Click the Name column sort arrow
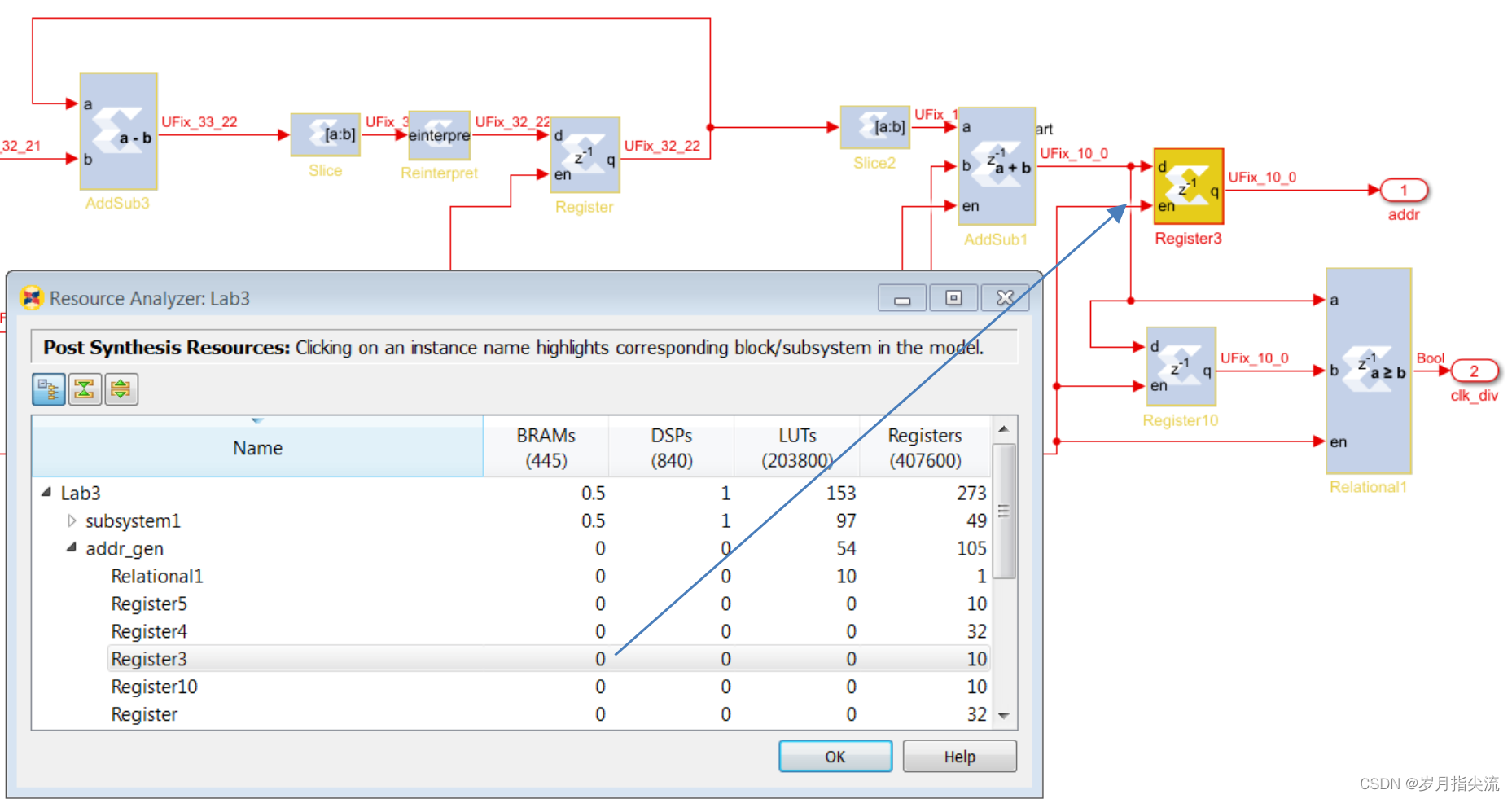This screenshot has height=799, width=1512. (x=257, y=421)
